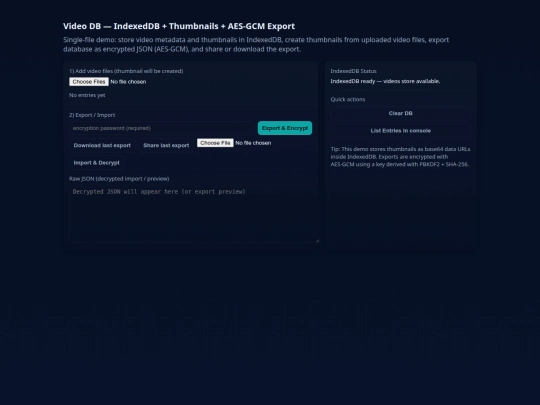The image size is (540, 405).
Task: Click Choose File for import
Action: click(215, 143)
